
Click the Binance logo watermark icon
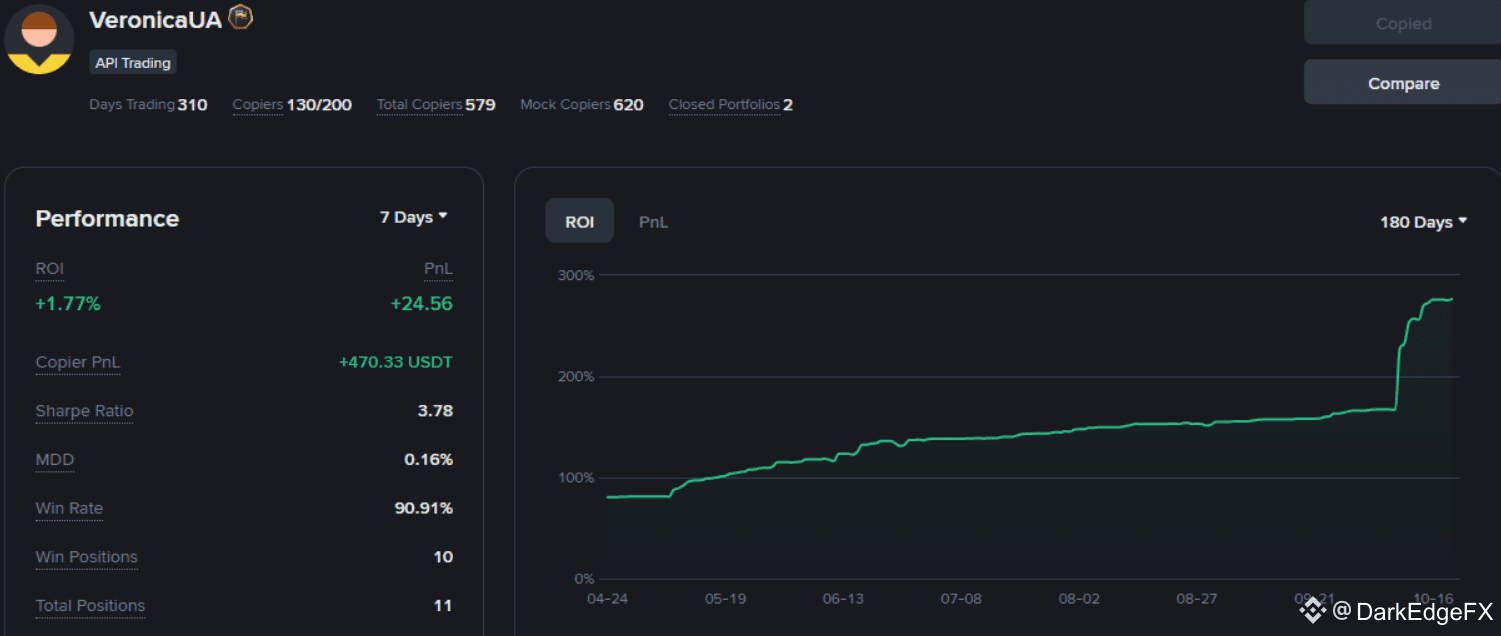(1311, 610)
